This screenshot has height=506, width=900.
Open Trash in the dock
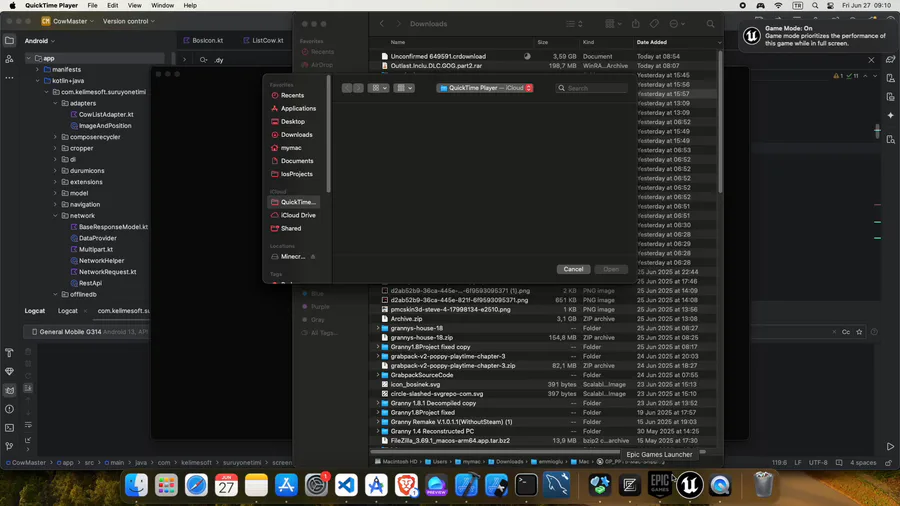point(763,485)
